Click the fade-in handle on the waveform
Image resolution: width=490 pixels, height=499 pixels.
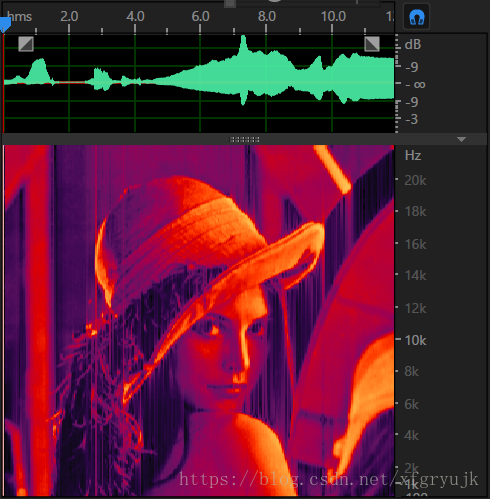tap(26, 44)
